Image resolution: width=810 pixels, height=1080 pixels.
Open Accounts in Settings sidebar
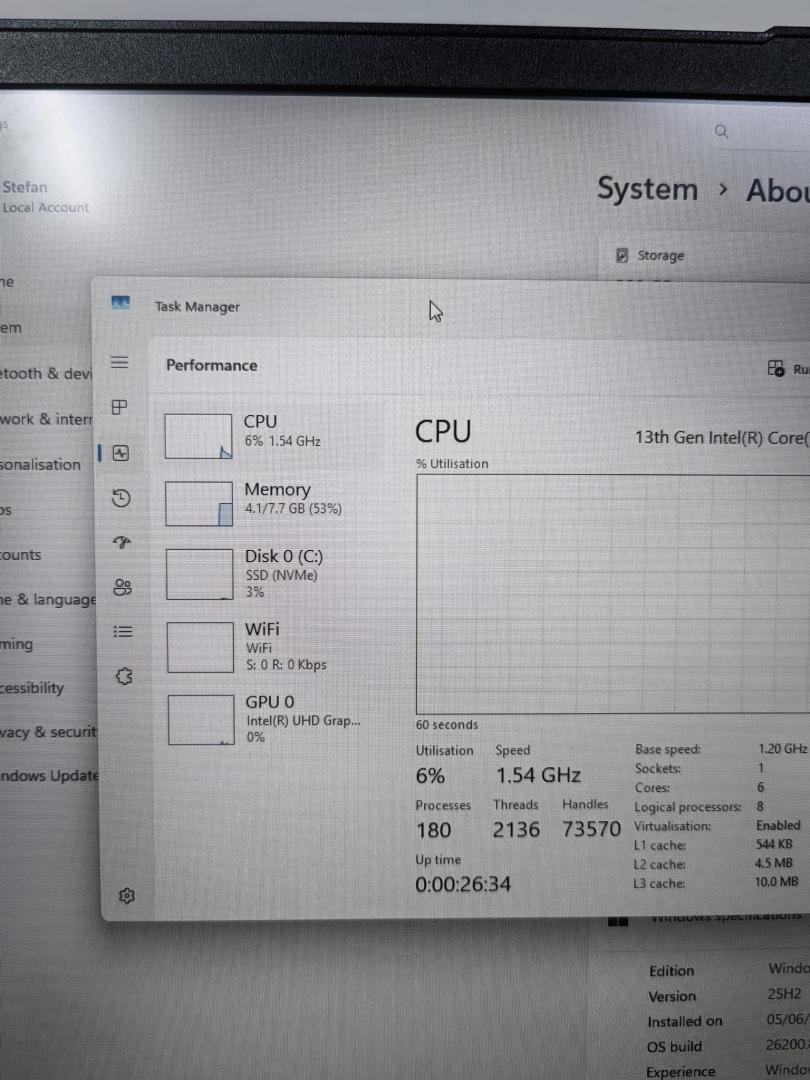pos(21,554)
